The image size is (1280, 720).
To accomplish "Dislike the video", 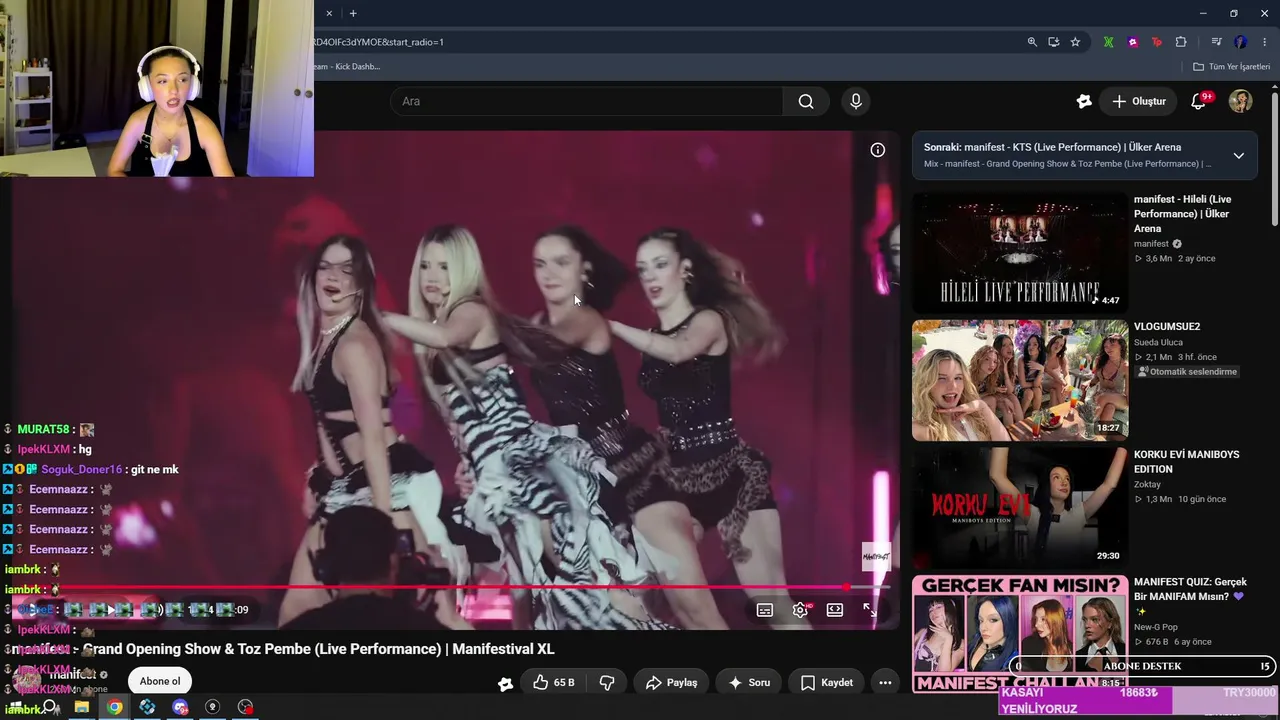I will pos(607,683).
